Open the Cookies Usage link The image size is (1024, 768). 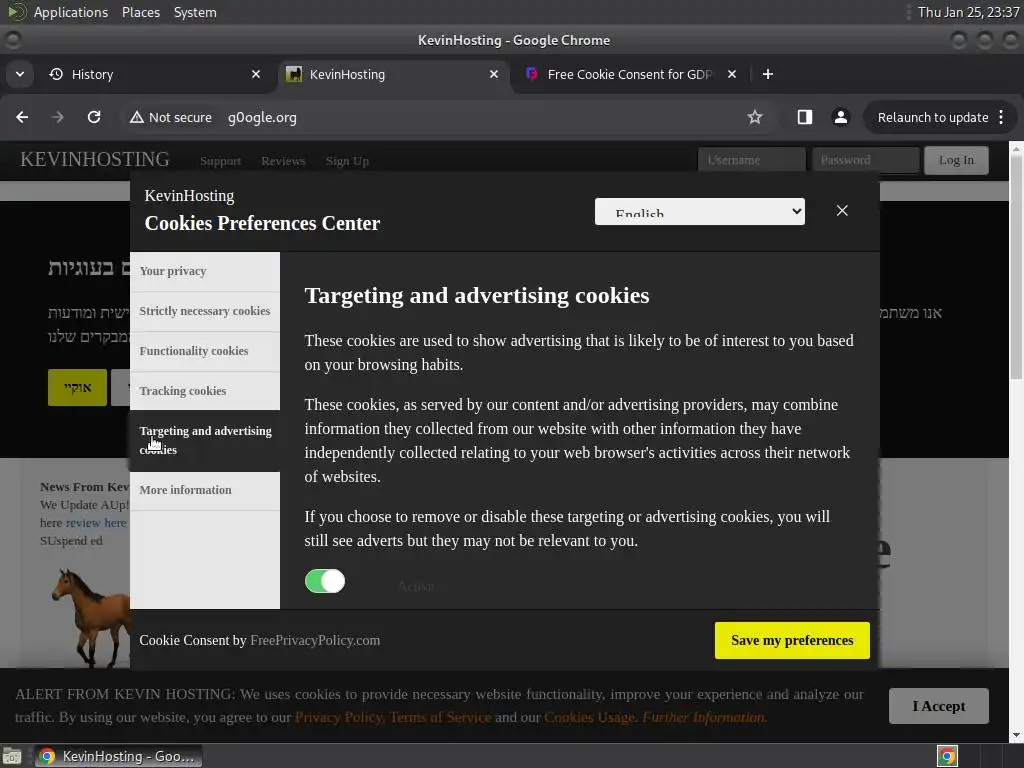[591, 717]
